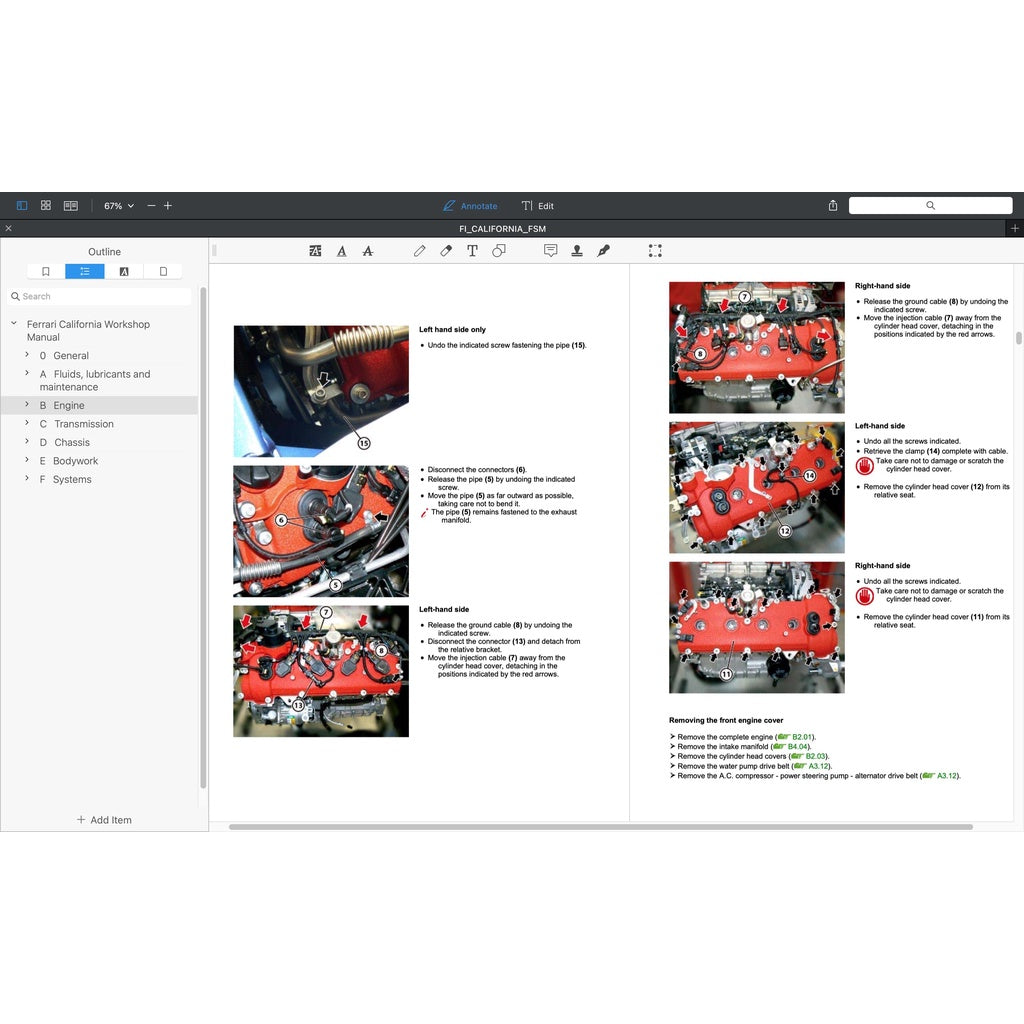Show the Bookmarks sidebar tab
Screen dimensions: 1024x1024
click(x=46, y=272)
